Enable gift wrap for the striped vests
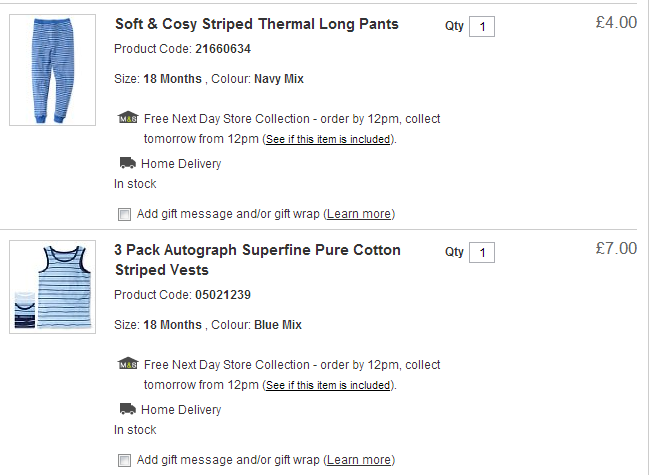651x475 pixels. (124, 460)
